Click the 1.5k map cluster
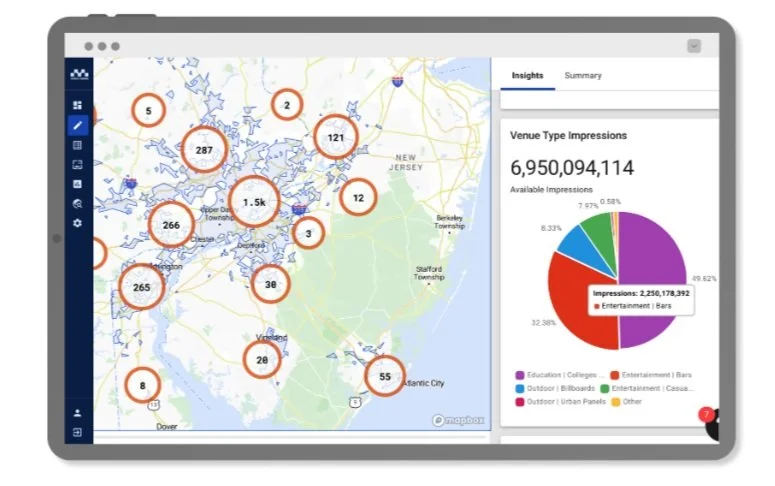The image size is (775, 486). pyautogui.click(x=255, y=202)
